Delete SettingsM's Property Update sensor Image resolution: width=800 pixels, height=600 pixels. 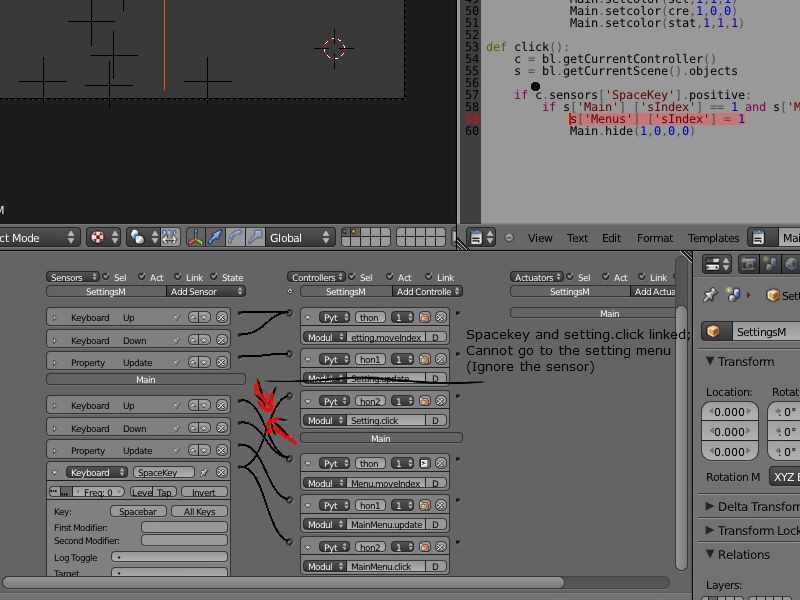(221, 362)
